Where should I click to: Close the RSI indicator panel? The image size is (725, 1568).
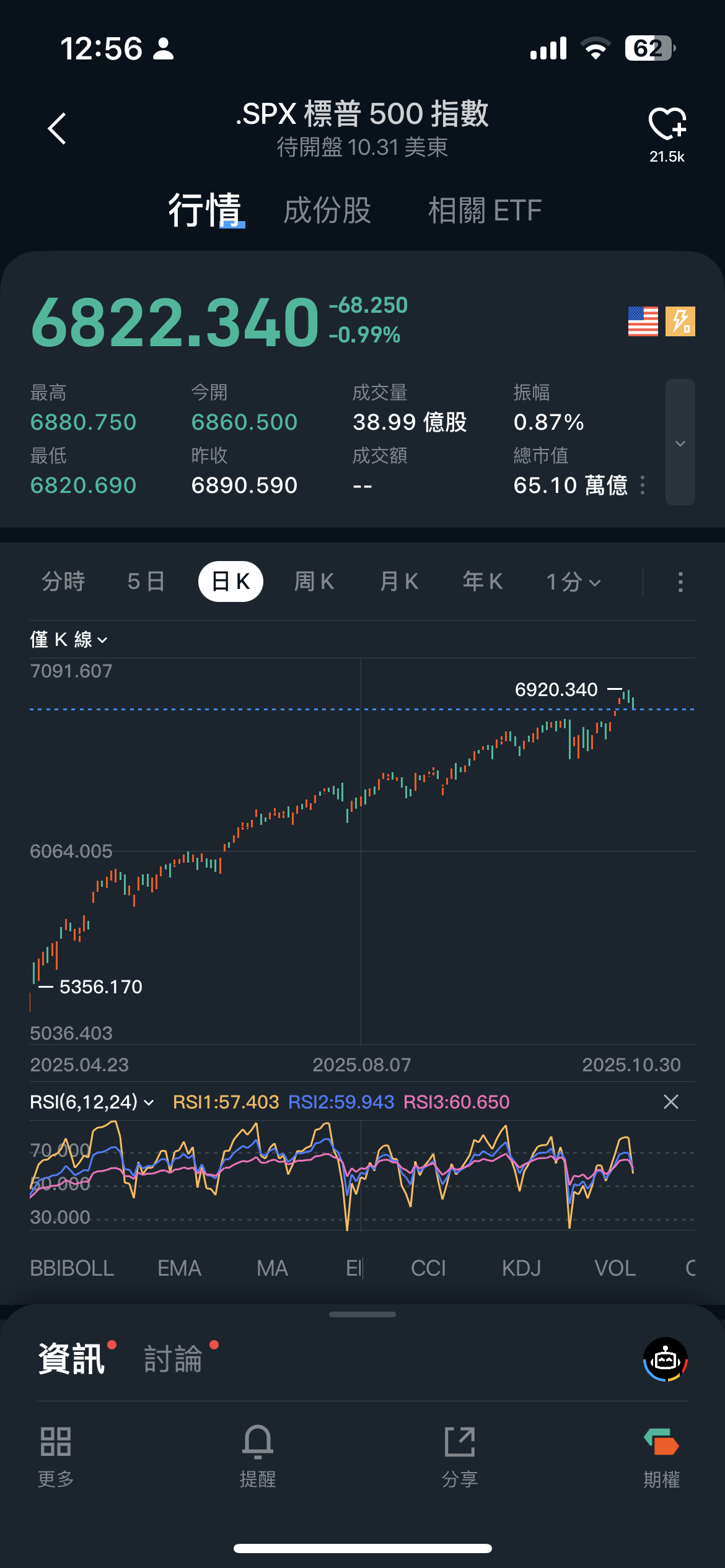click(x=671, y=1102)
